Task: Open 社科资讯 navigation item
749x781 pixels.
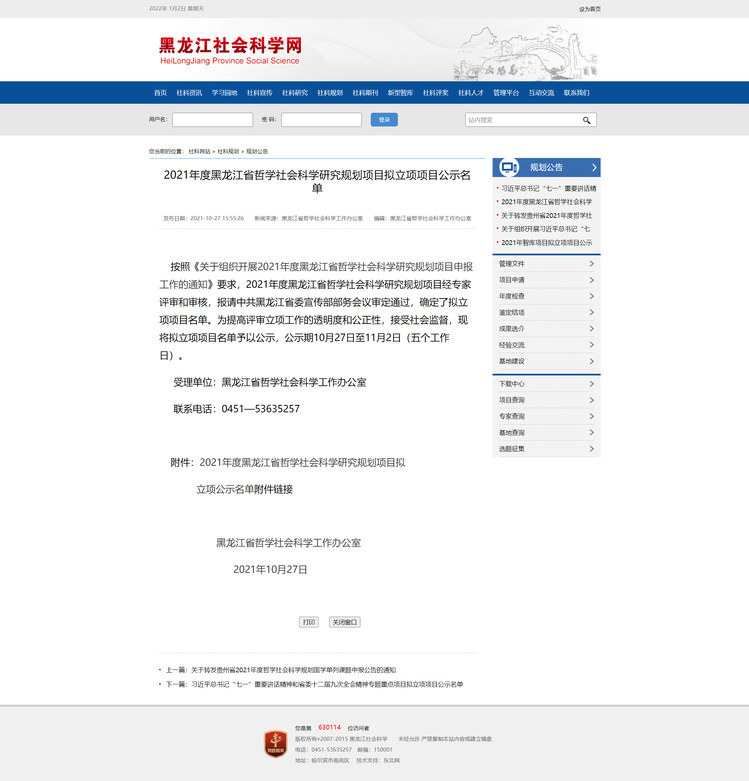Action: [x=189, y=93]
